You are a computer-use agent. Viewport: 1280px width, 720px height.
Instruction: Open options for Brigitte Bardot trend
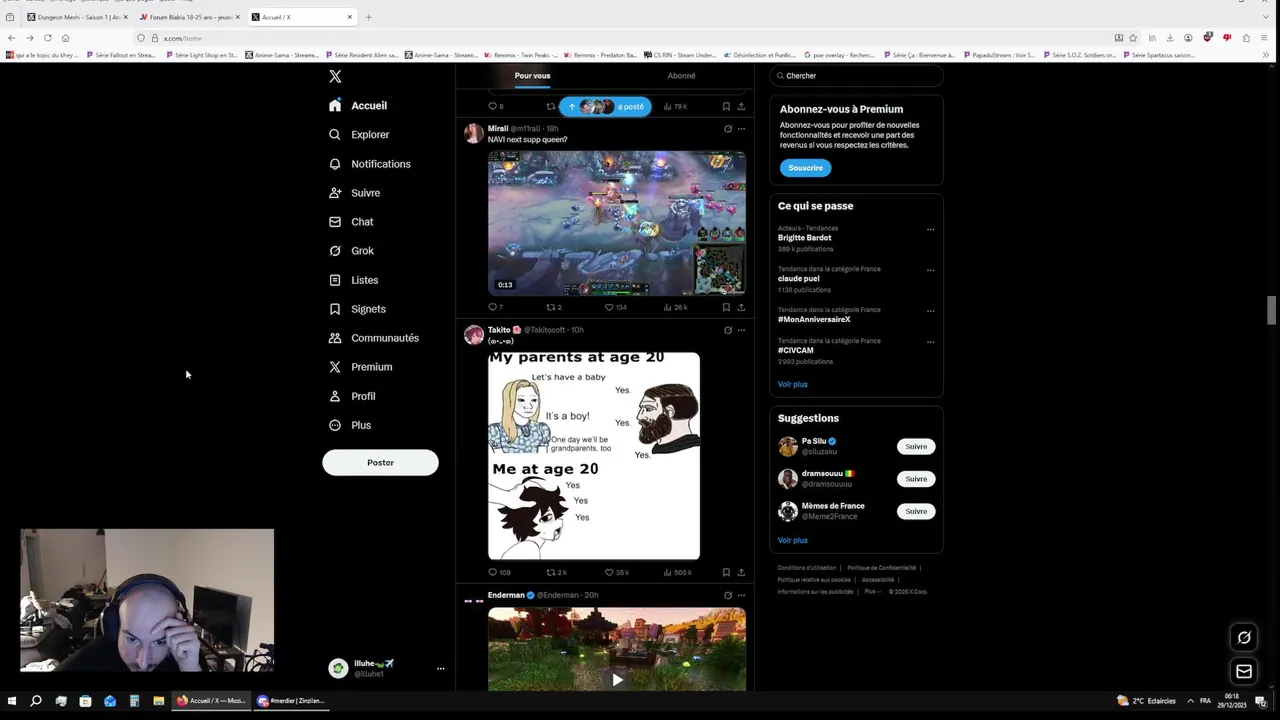pos(930,229)
